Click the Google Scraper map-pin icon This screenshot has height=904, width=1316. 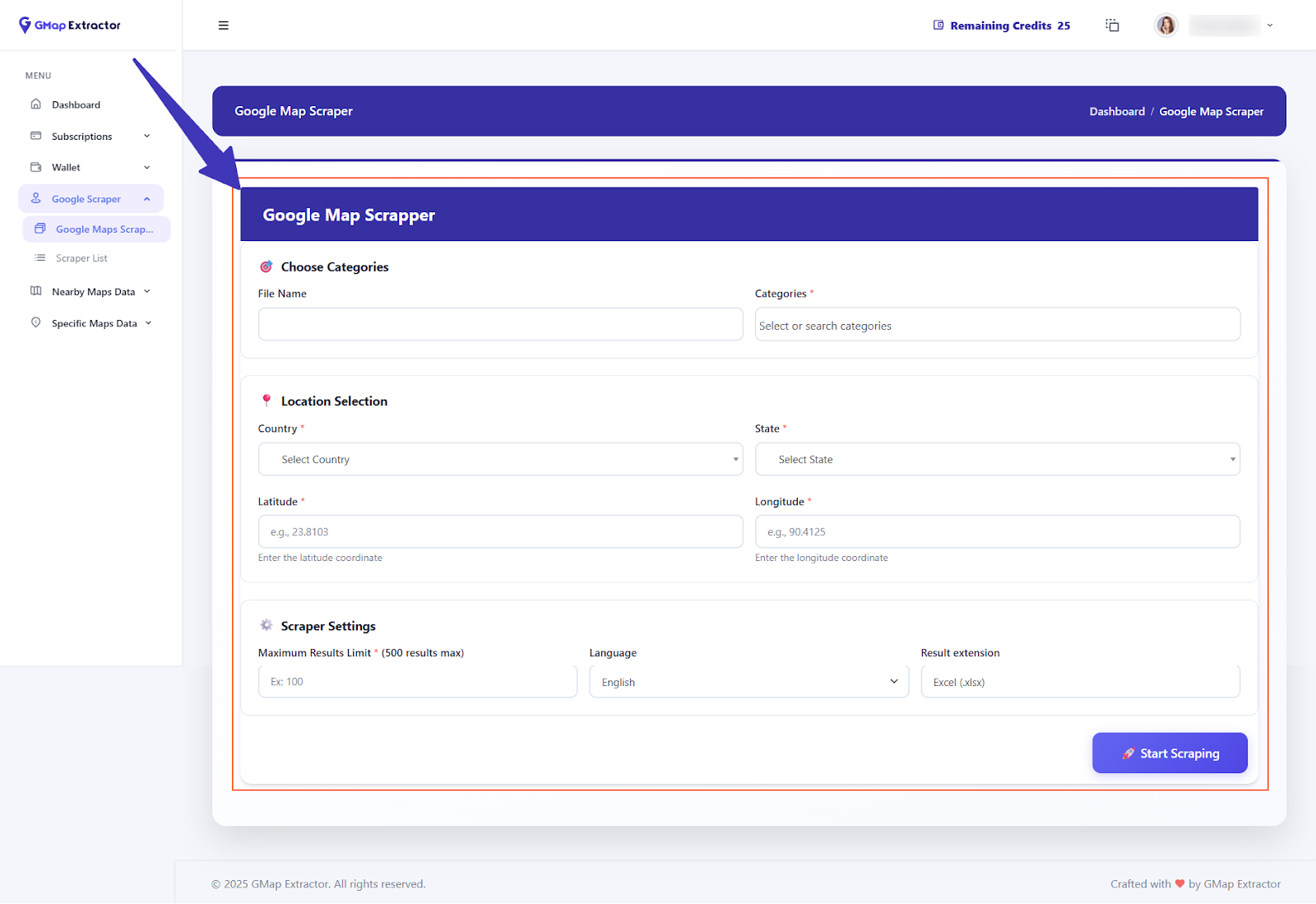[x=35, y=198]
